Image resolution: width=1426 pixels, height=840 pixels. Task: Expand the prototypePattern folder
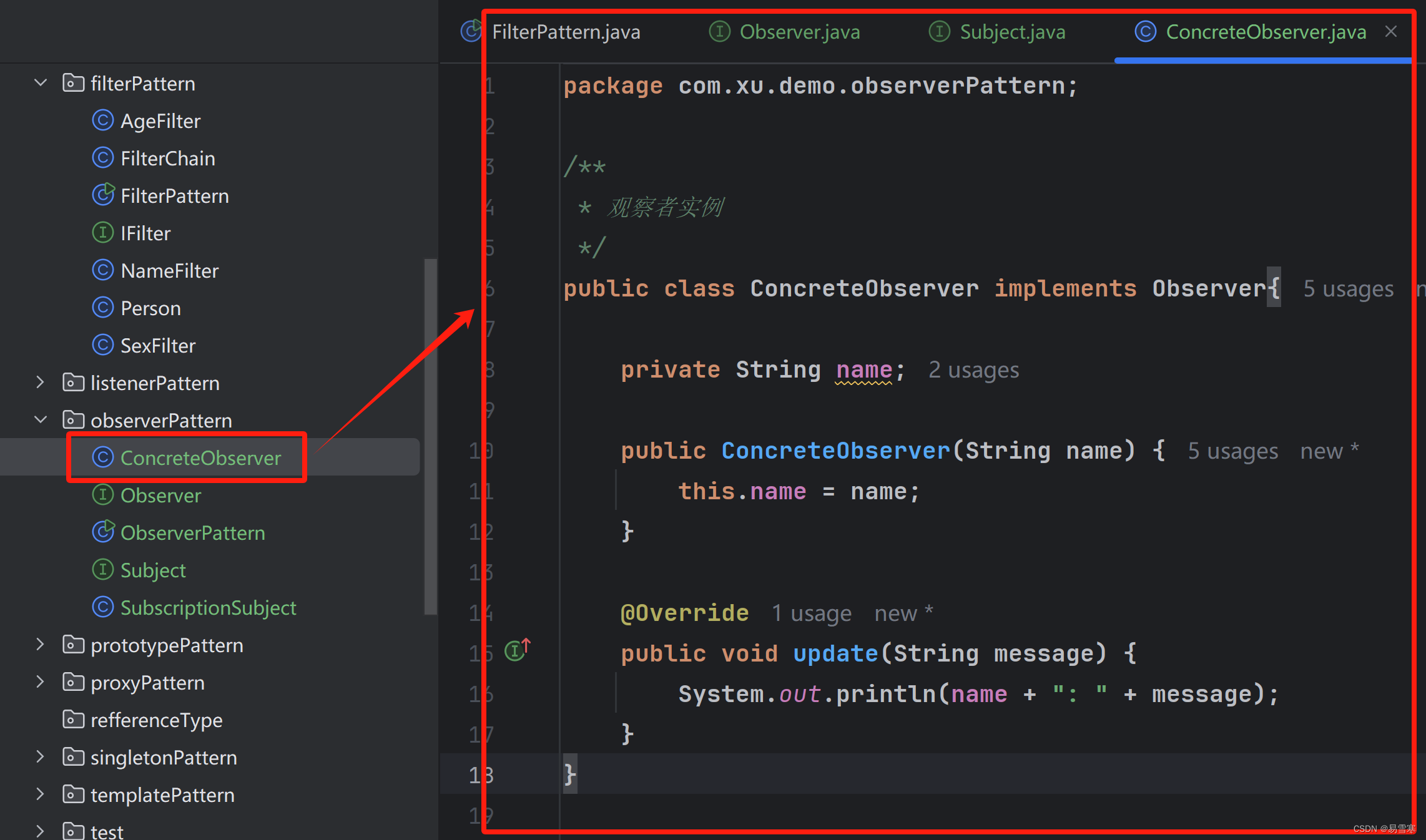click(x=41, y=645)
